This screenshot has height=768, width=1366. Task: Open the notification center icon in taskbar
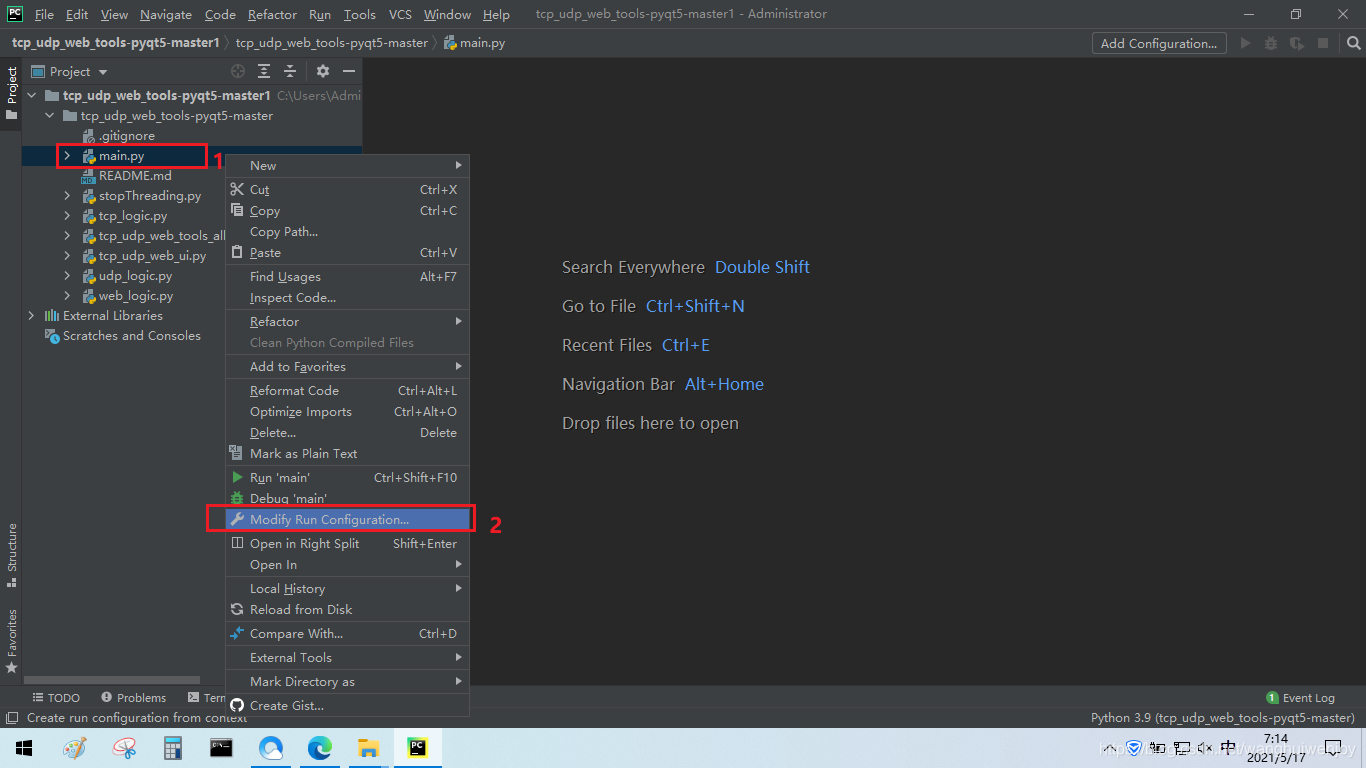pos(1332,747)
